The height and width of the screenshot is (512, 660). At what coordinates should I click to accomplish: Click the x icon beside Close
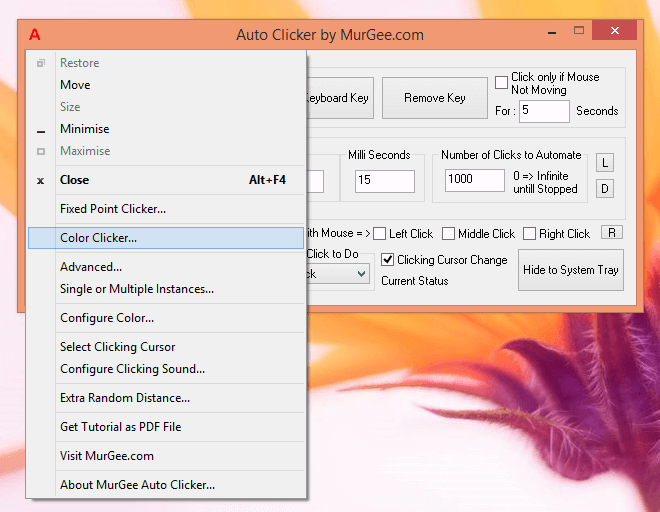click(40, 181)
